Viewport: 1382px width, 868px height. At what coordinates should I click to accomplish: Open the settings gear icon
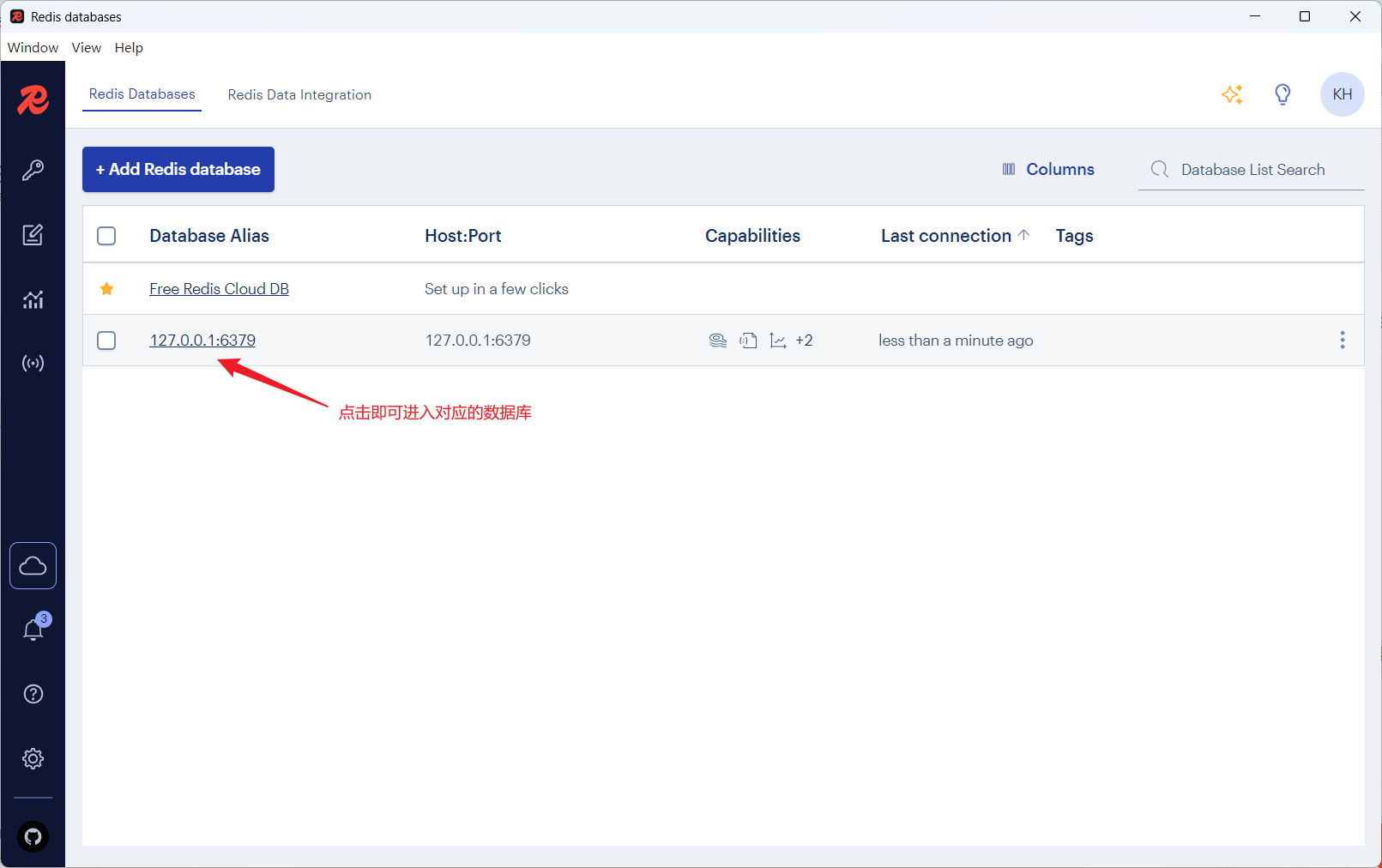click(x=33, y=759)
